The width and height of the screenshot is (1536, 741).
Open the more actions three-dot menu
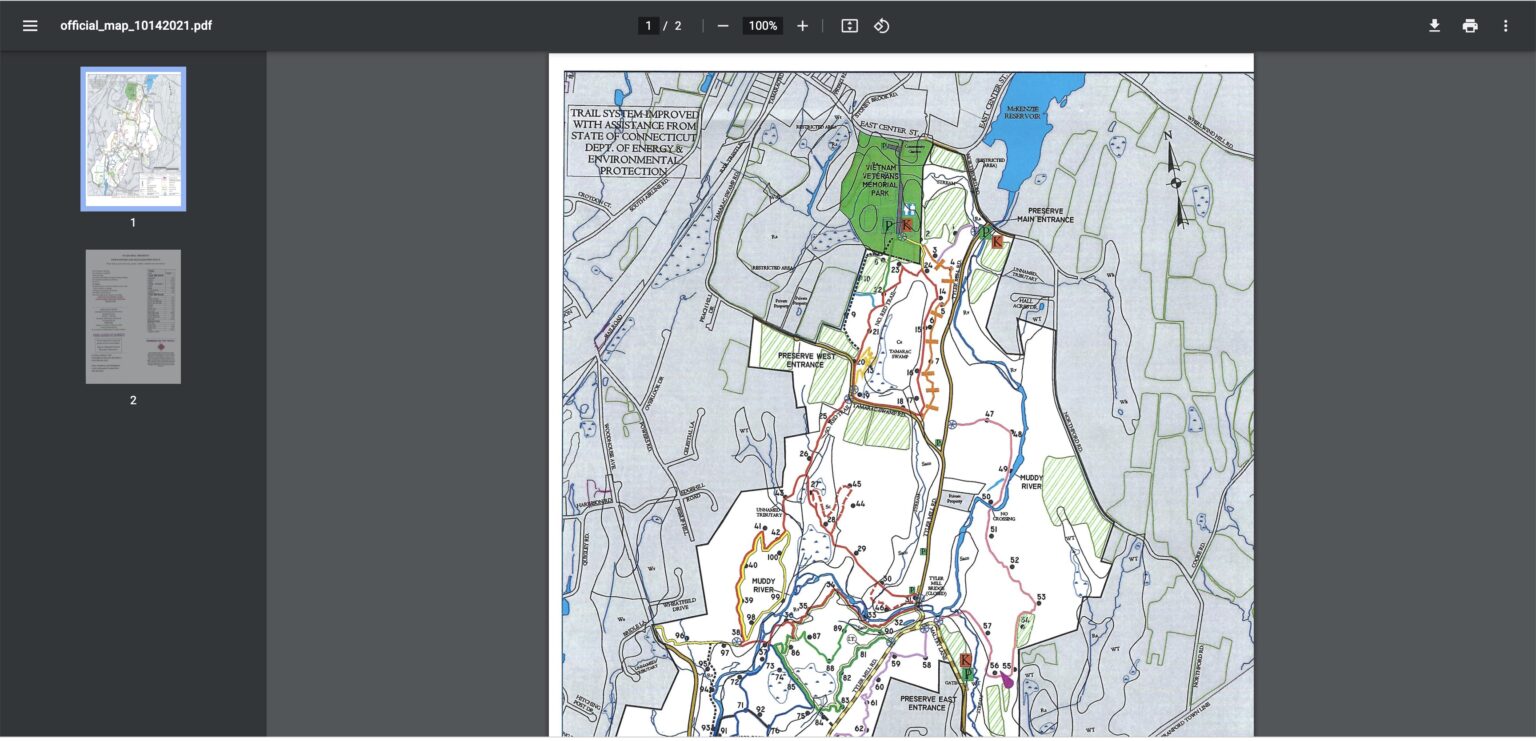[x=1505, y=26]
